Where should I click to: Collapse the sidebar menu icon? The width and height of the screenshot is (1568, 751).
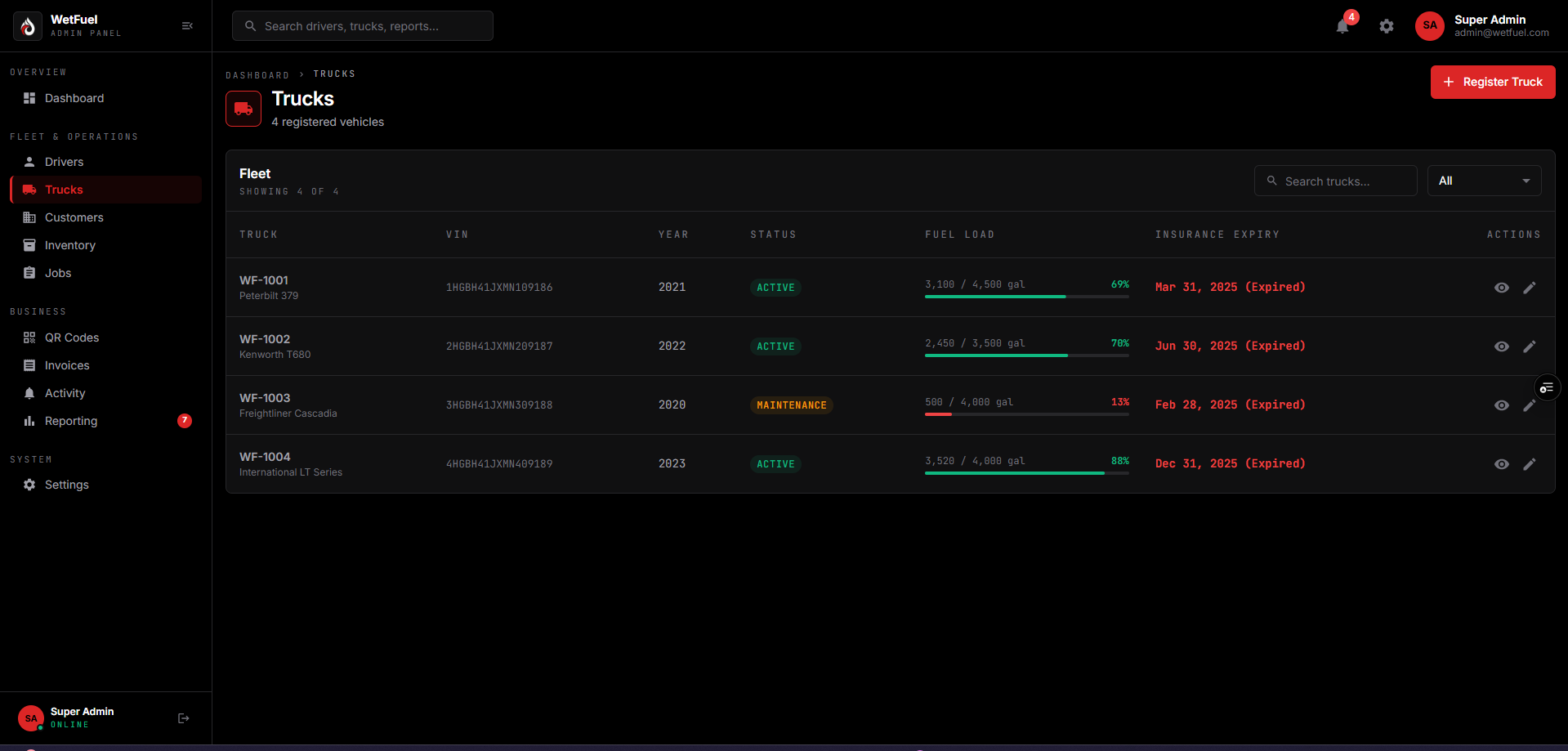tap(187, 26)
